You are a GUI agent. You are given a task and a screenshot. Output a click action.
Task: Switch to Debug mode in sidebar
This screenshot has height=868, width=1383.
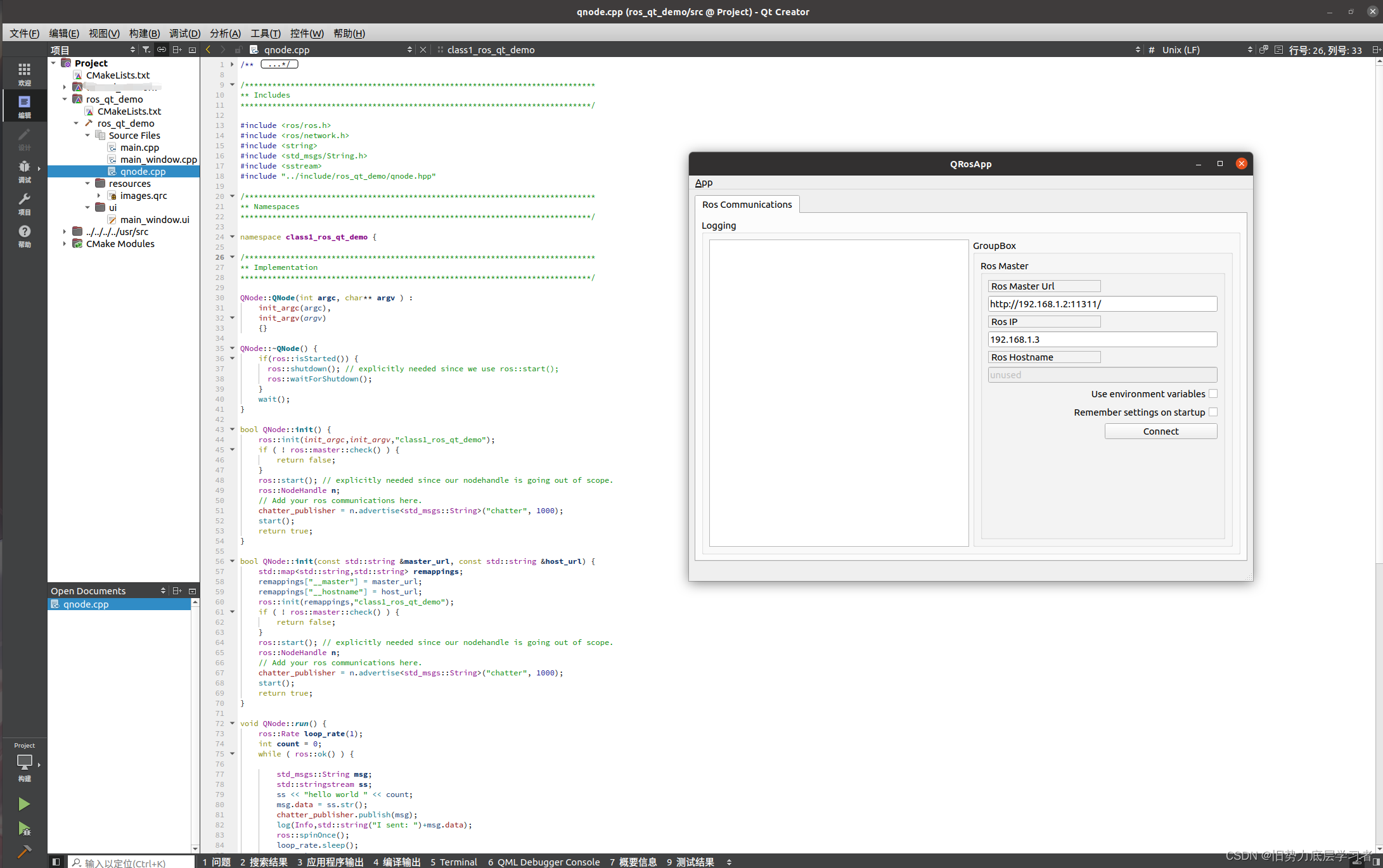pyautogui.click(x=24, y=170)
